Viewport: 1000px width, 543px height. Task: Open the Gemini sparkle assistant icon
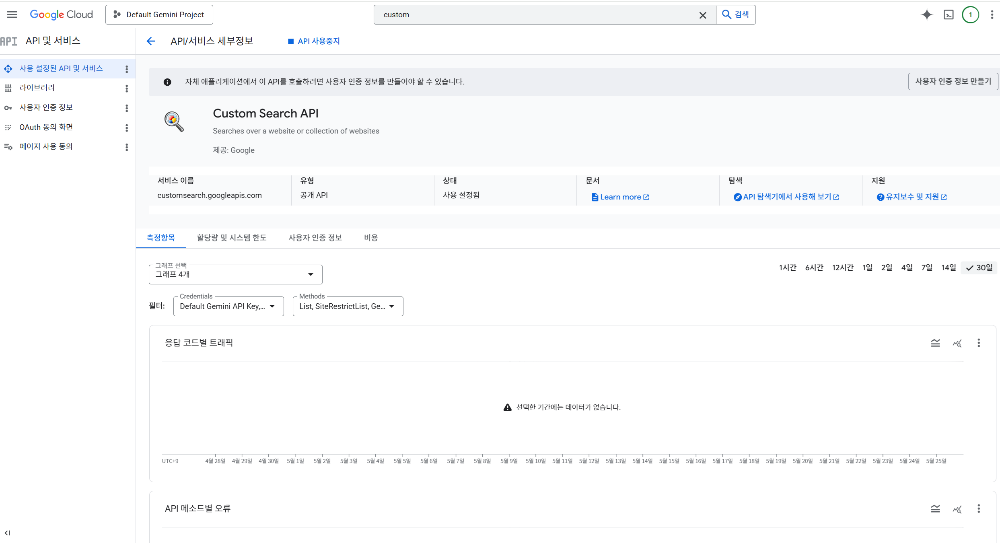coord(927,14)
